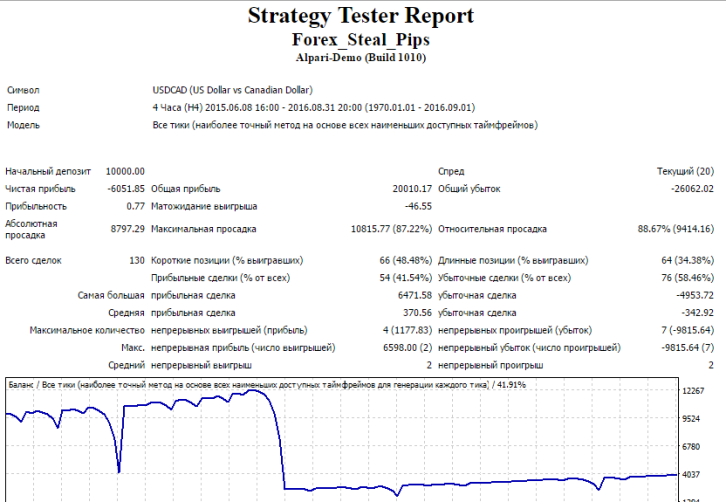Select the gross profit value 20010.17
The width and height of the screenshot is (726, 502).
pyautogui.click(x=411, y=188)
